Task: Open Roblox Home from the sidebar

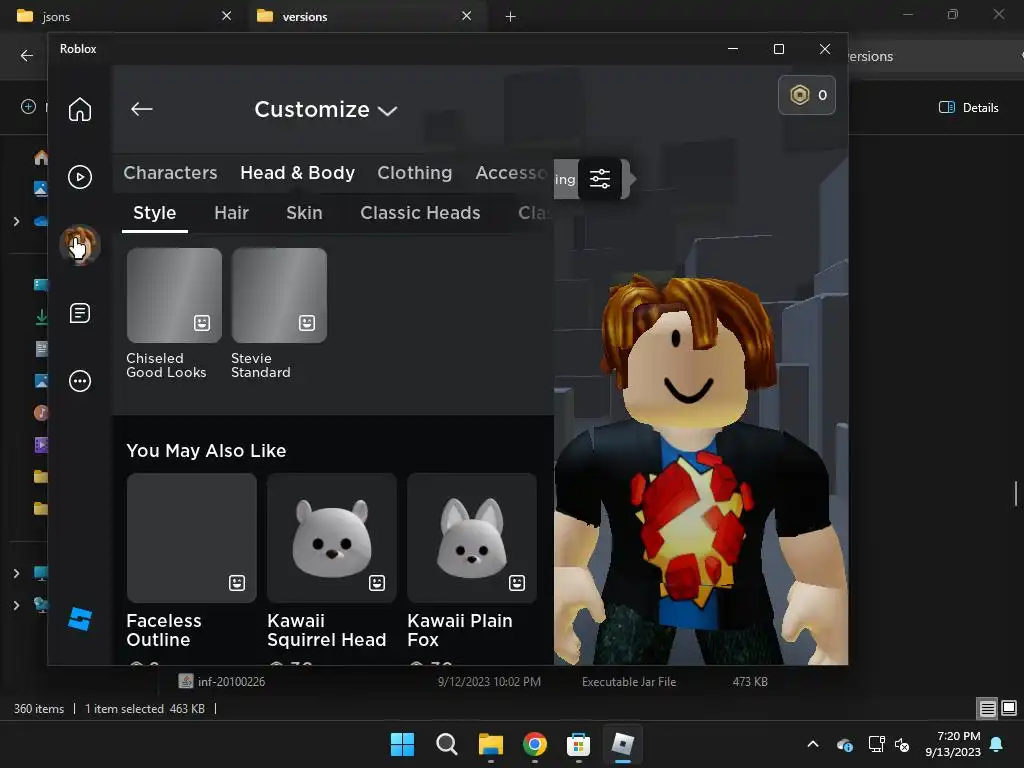Action: click(80, 109)
